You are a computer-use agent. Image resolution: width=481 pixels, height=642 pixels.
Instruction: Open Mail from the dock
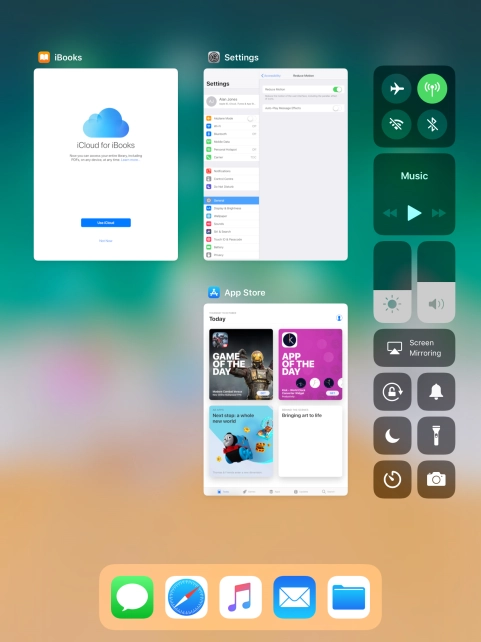coord(294,597)
